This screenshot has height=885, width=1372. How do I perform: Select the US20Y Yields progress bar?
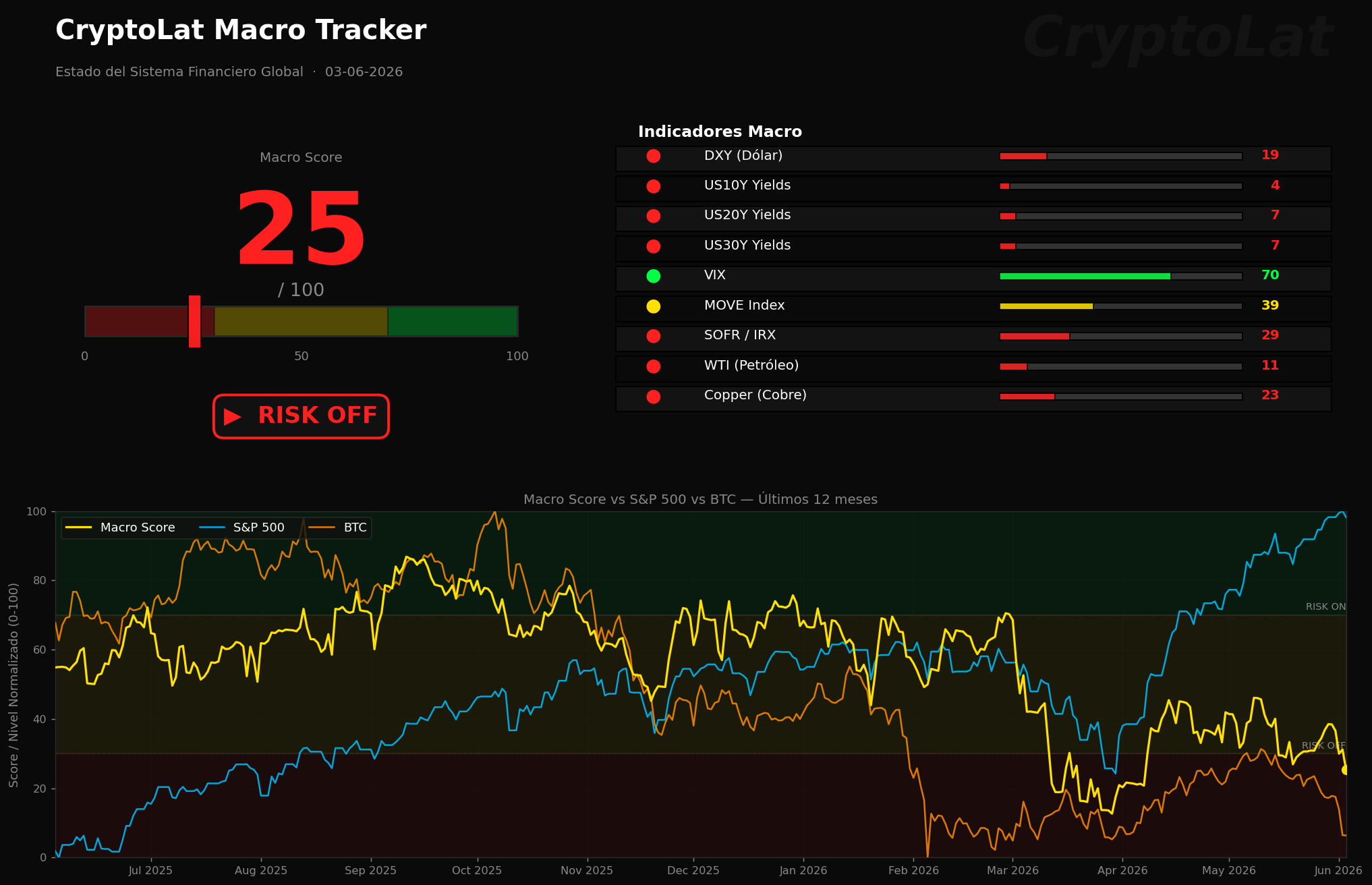pyautogui.click(x=1120, y=216)
